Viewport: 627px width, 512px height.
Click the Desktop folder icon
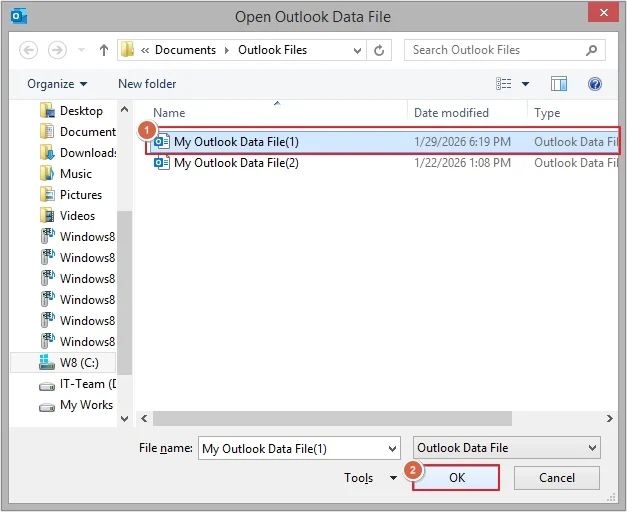click(47, 110)
